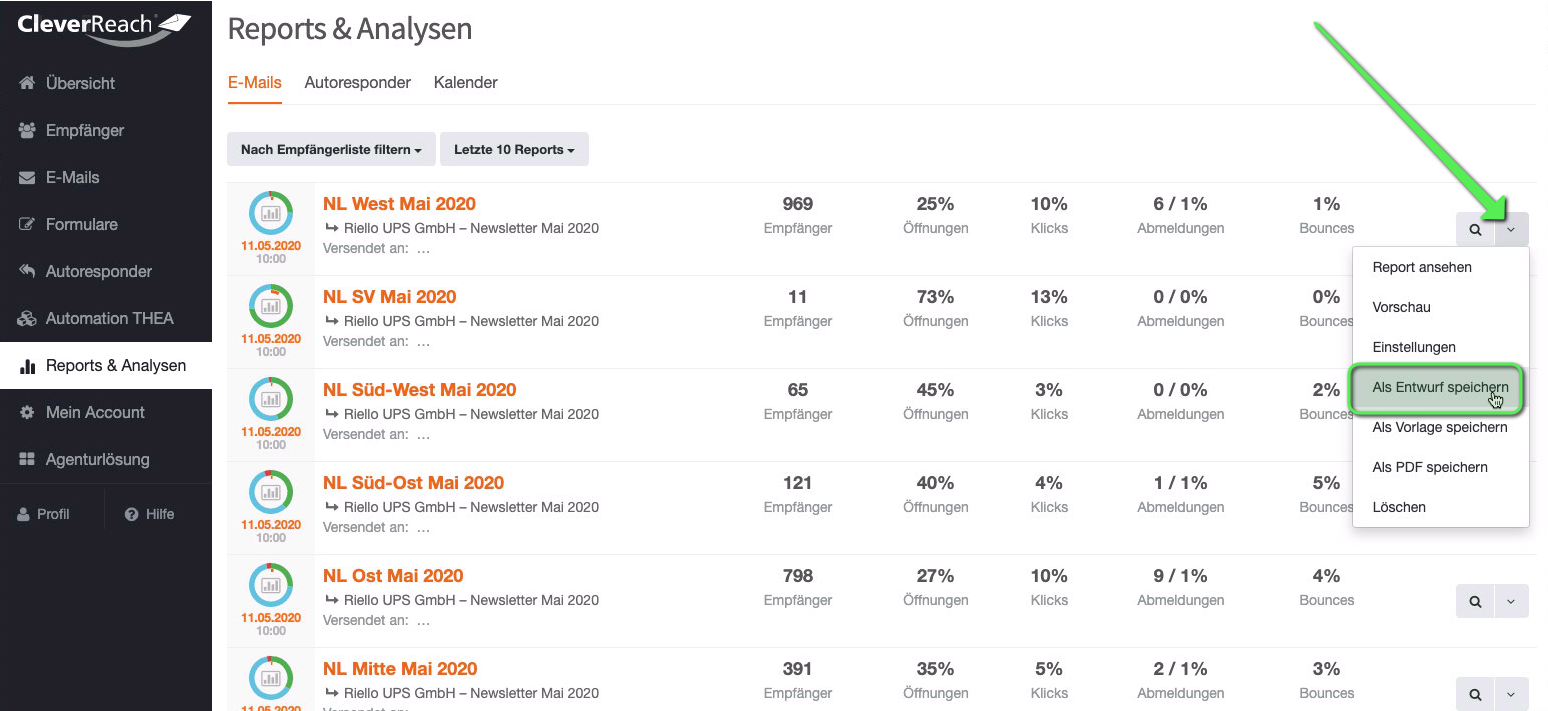Click the Übersicht home icon in sidebar
This screenshot has height=711, width=1548.
click(x=28, y=83)
